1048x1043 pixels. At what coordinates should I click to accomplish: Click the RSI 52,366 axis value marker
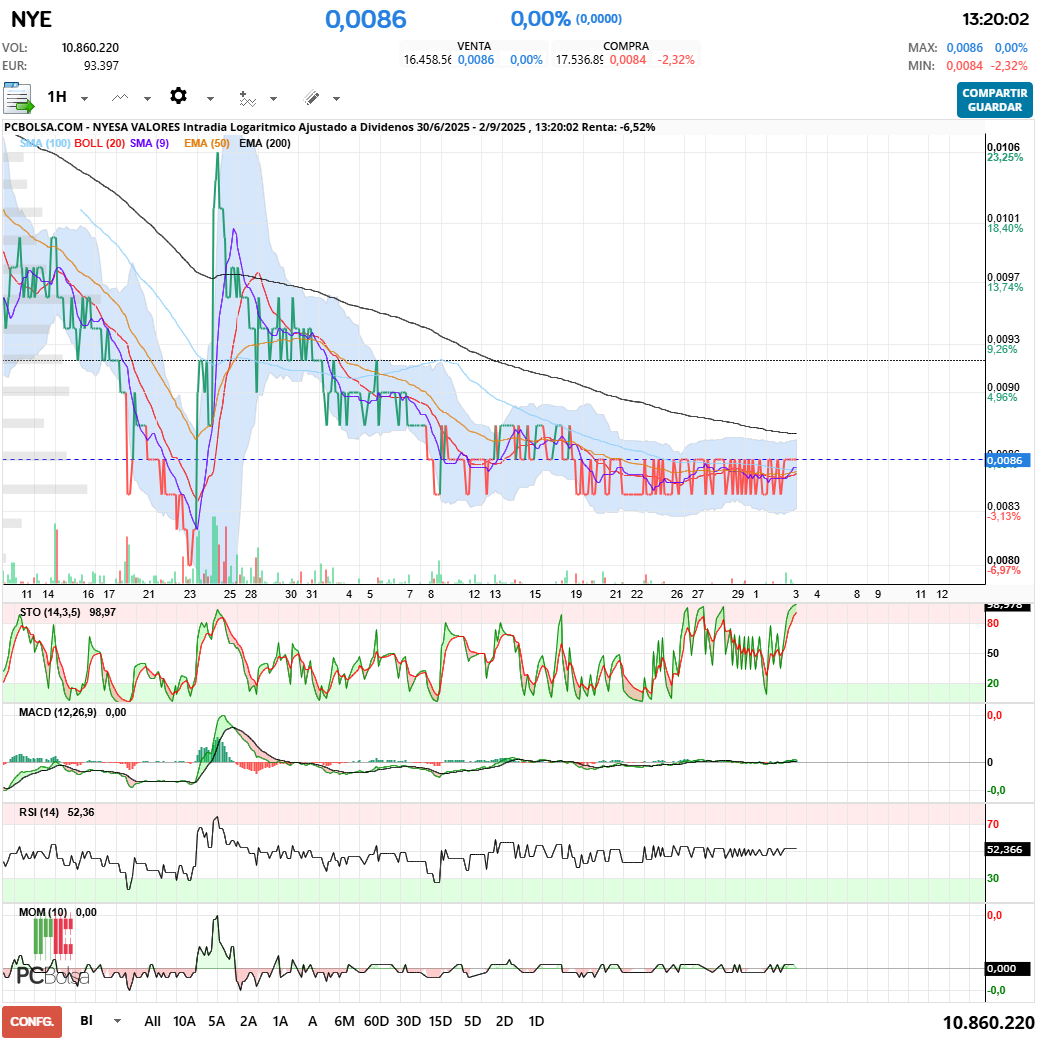(1008, 849)
